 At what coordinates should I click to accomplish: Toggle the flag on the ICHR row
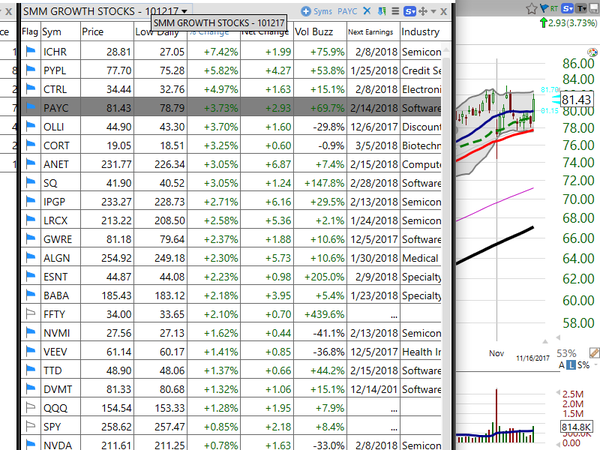(30, 51)
